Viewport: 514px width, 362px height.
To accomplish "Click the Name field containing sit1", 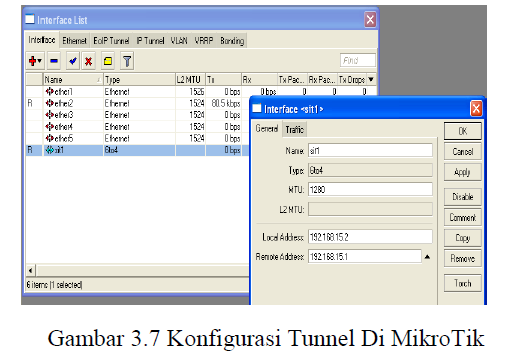I will click(x=370, y=150).
